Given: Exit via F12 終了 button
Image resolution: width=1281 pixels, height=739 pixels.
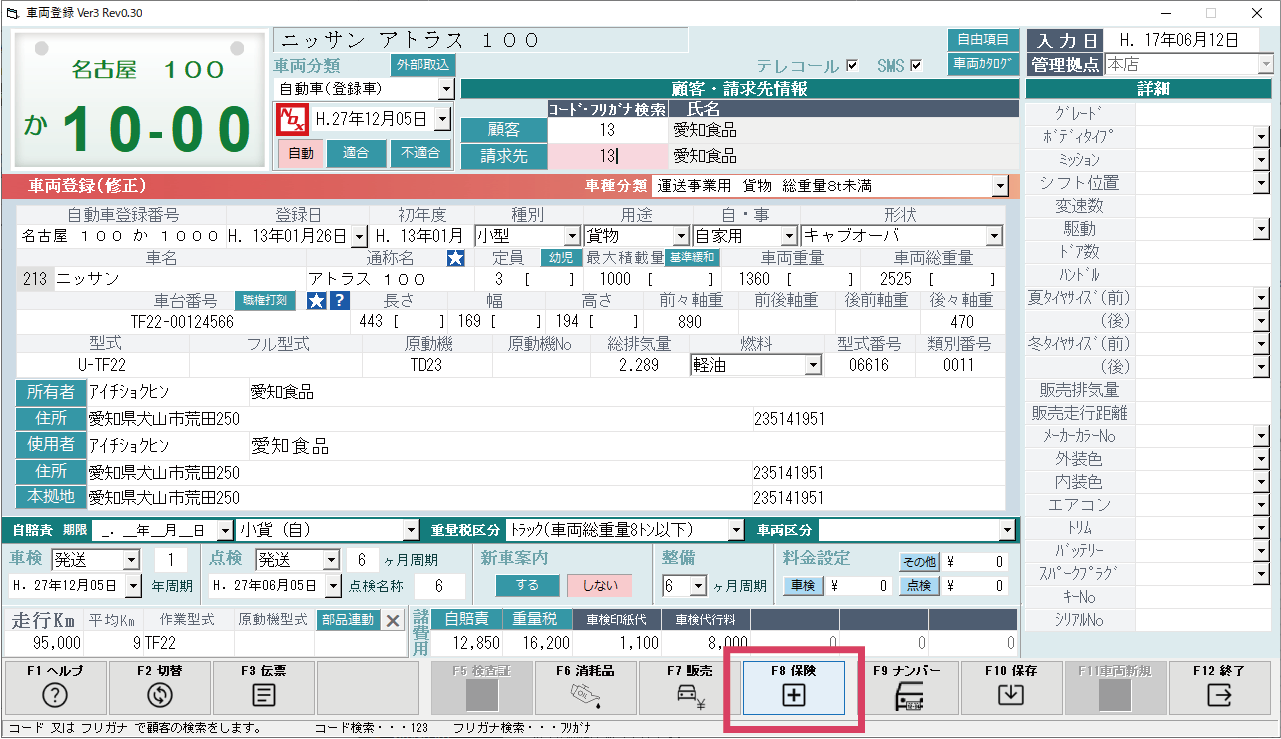Looking at the screenshot, I should (1218, 687).
